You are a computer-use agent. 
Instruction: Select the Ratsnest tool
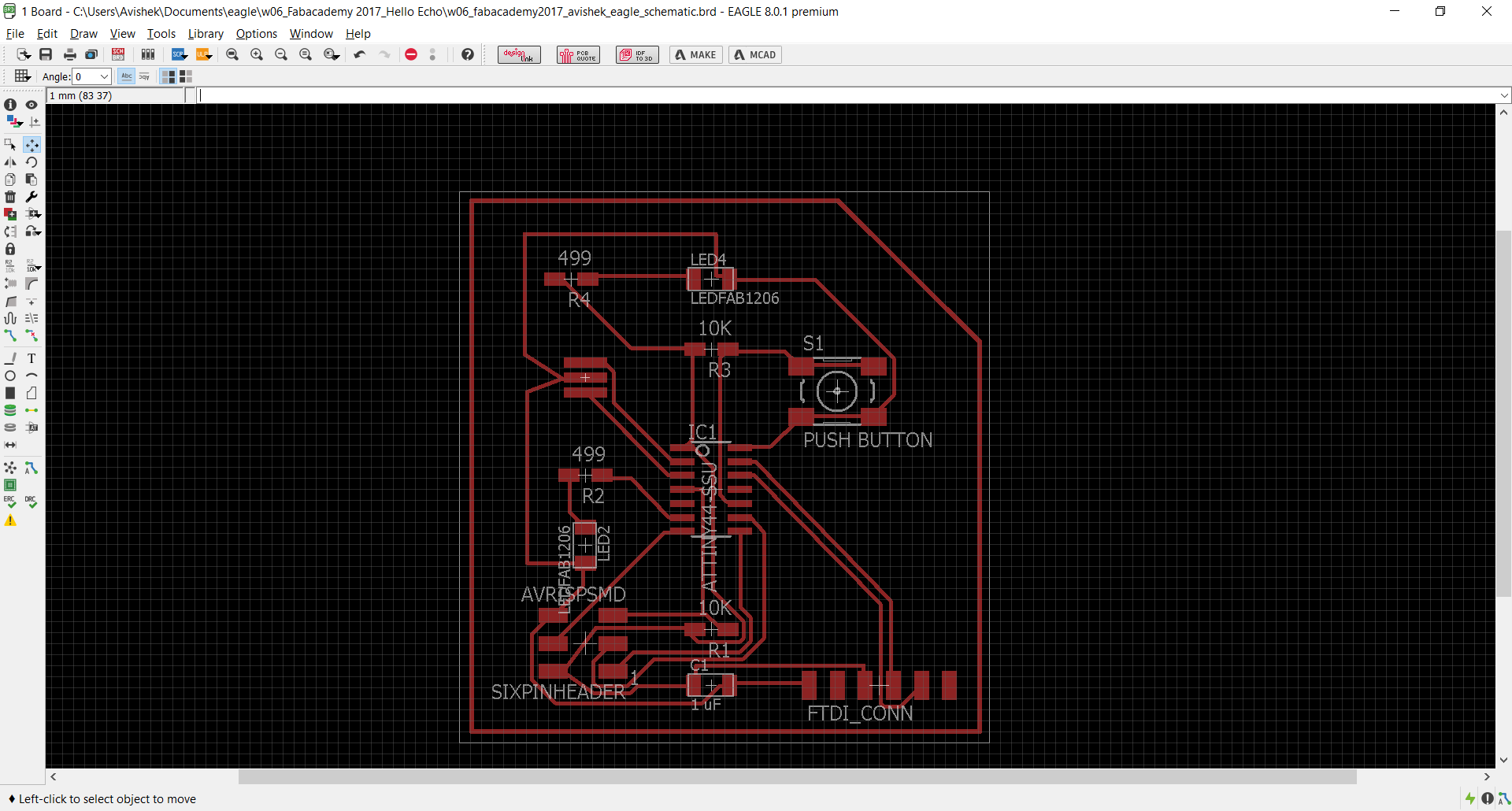tap(10, 468)
